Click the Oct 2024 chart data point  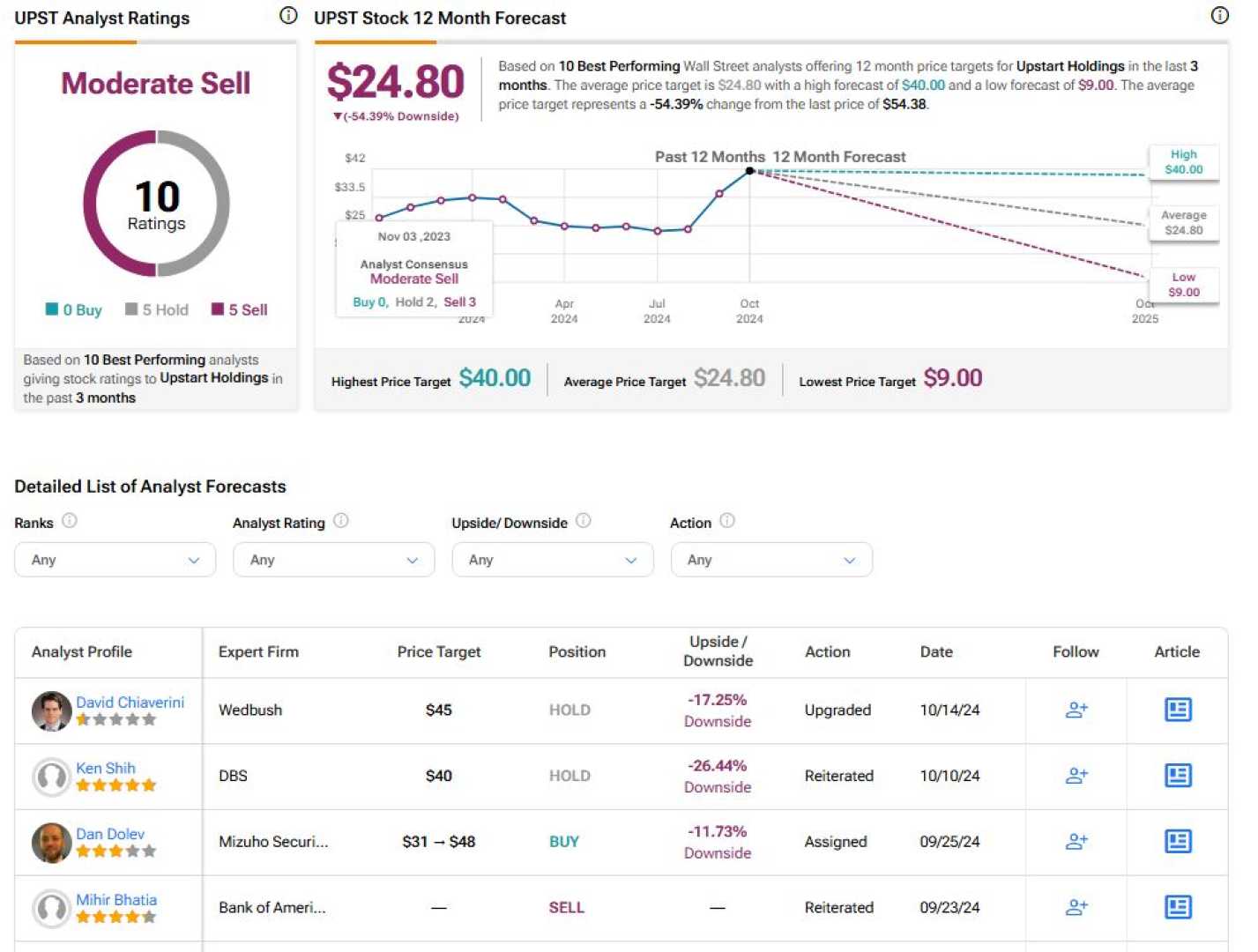750,171
